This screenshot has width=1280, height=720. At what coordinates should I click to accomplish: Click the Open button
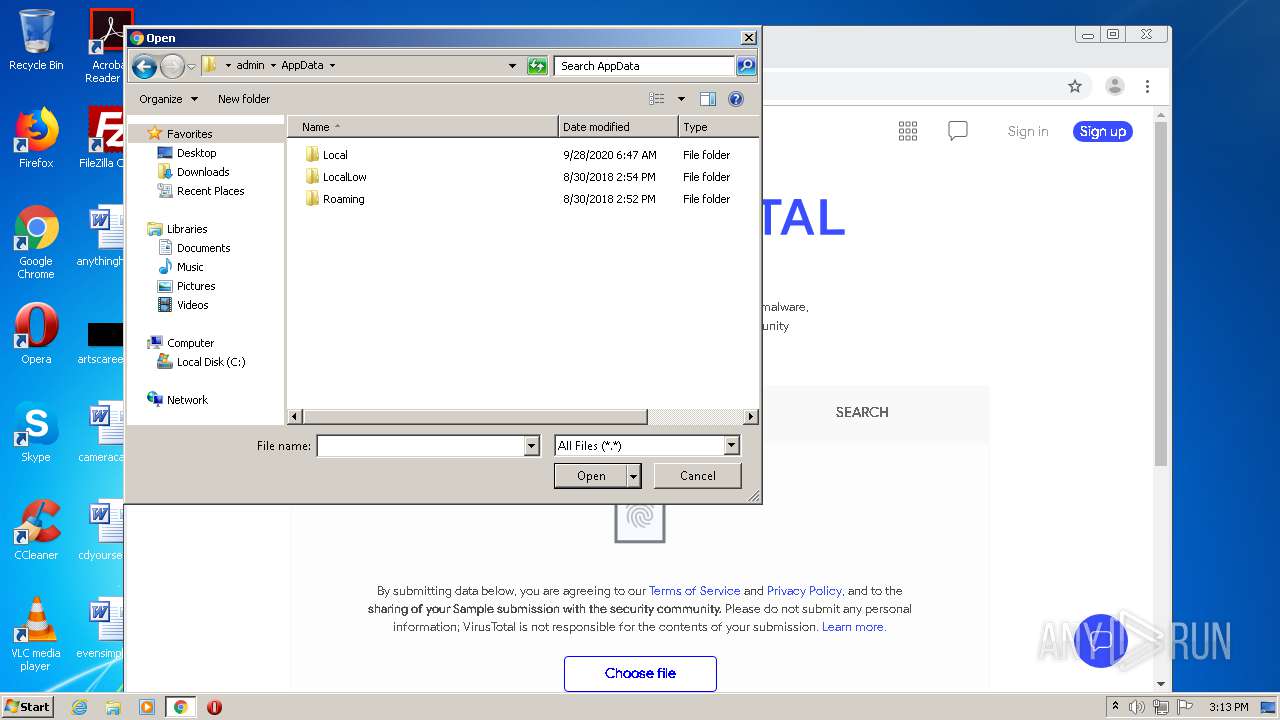coord(591,476)
